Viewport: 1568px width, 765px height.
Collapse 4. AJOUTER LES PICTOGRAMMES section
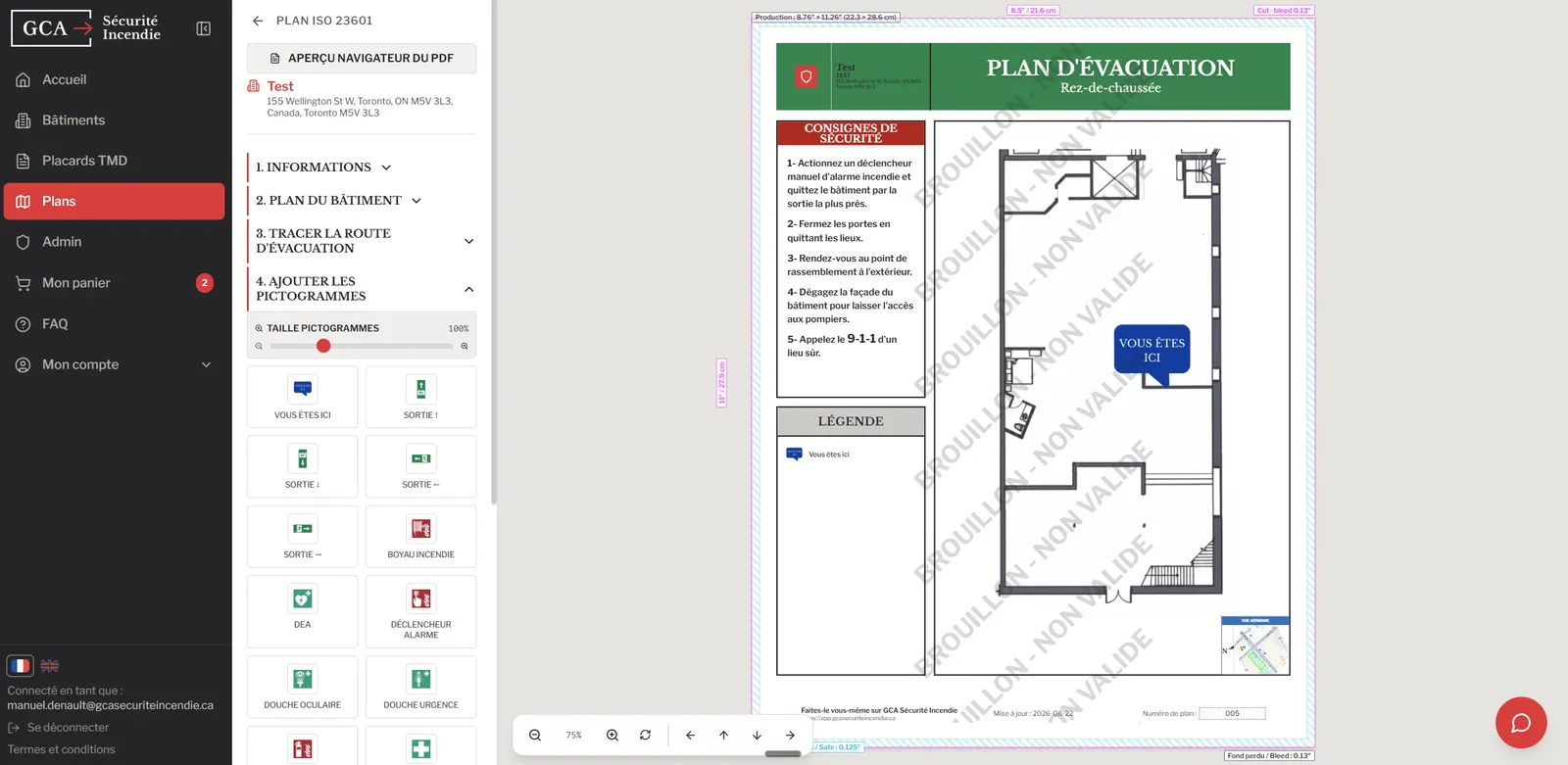[x=362, y=289]
